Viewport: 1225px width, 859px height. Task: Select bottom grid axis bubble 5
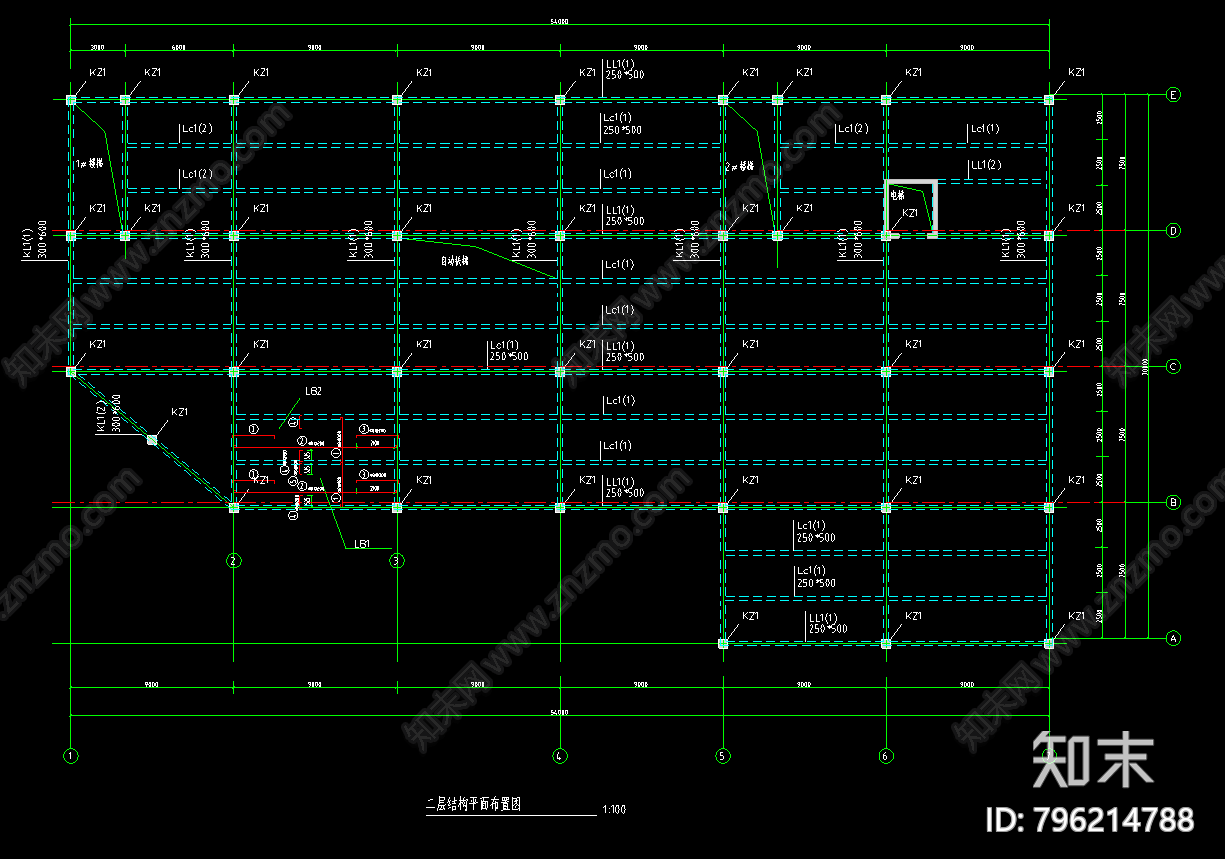tap(722, 756)
